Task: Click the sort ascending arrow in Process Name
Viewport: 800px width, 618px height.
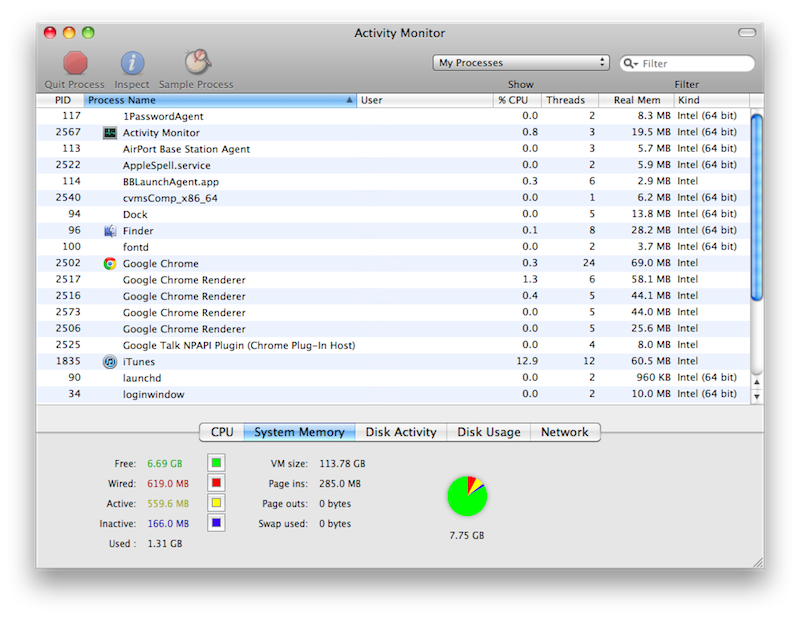Action: click(349, 100)
